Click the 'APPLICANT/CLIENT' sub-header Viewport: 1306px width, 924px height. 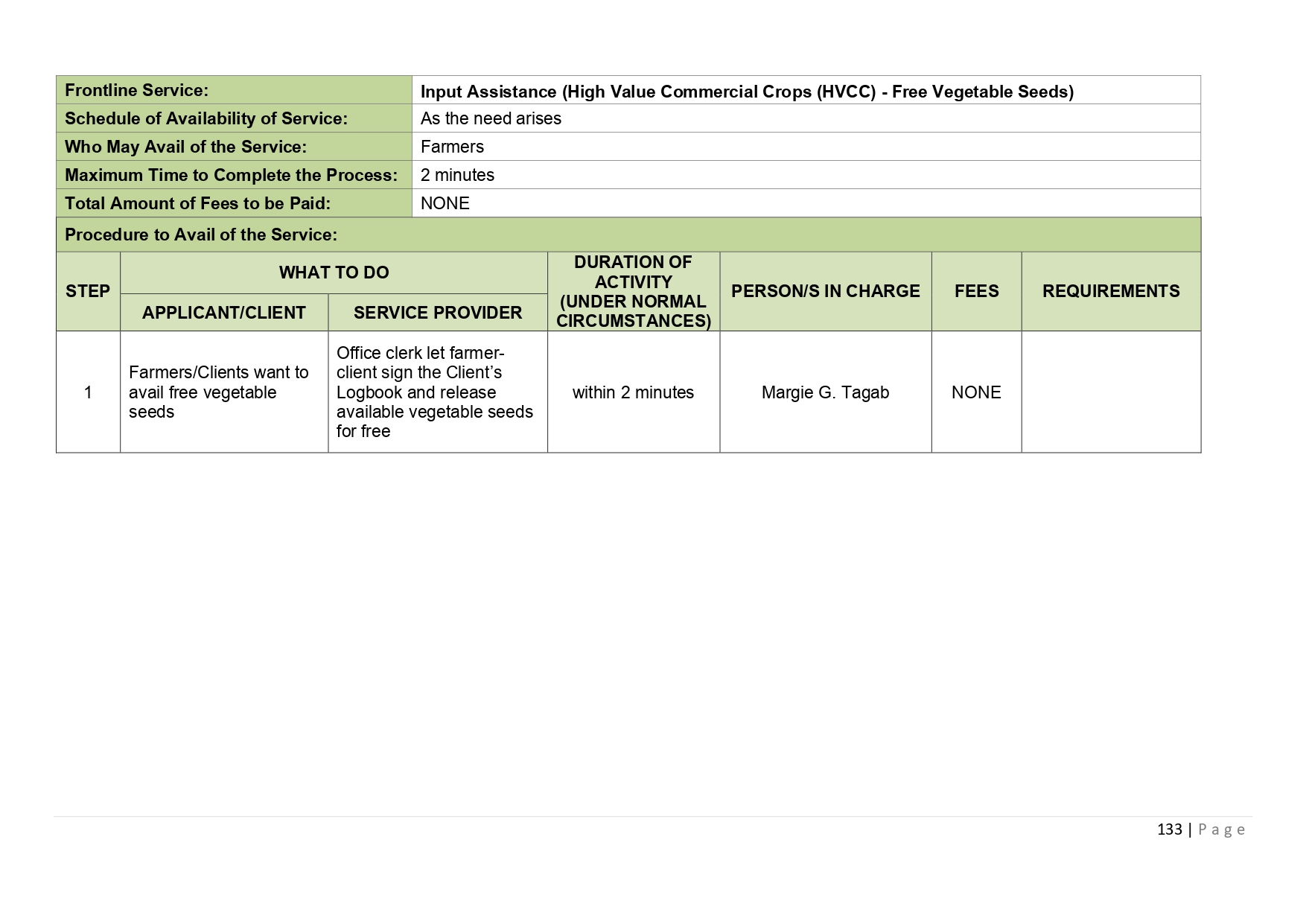pyautogui.click(x=224, y=313)
